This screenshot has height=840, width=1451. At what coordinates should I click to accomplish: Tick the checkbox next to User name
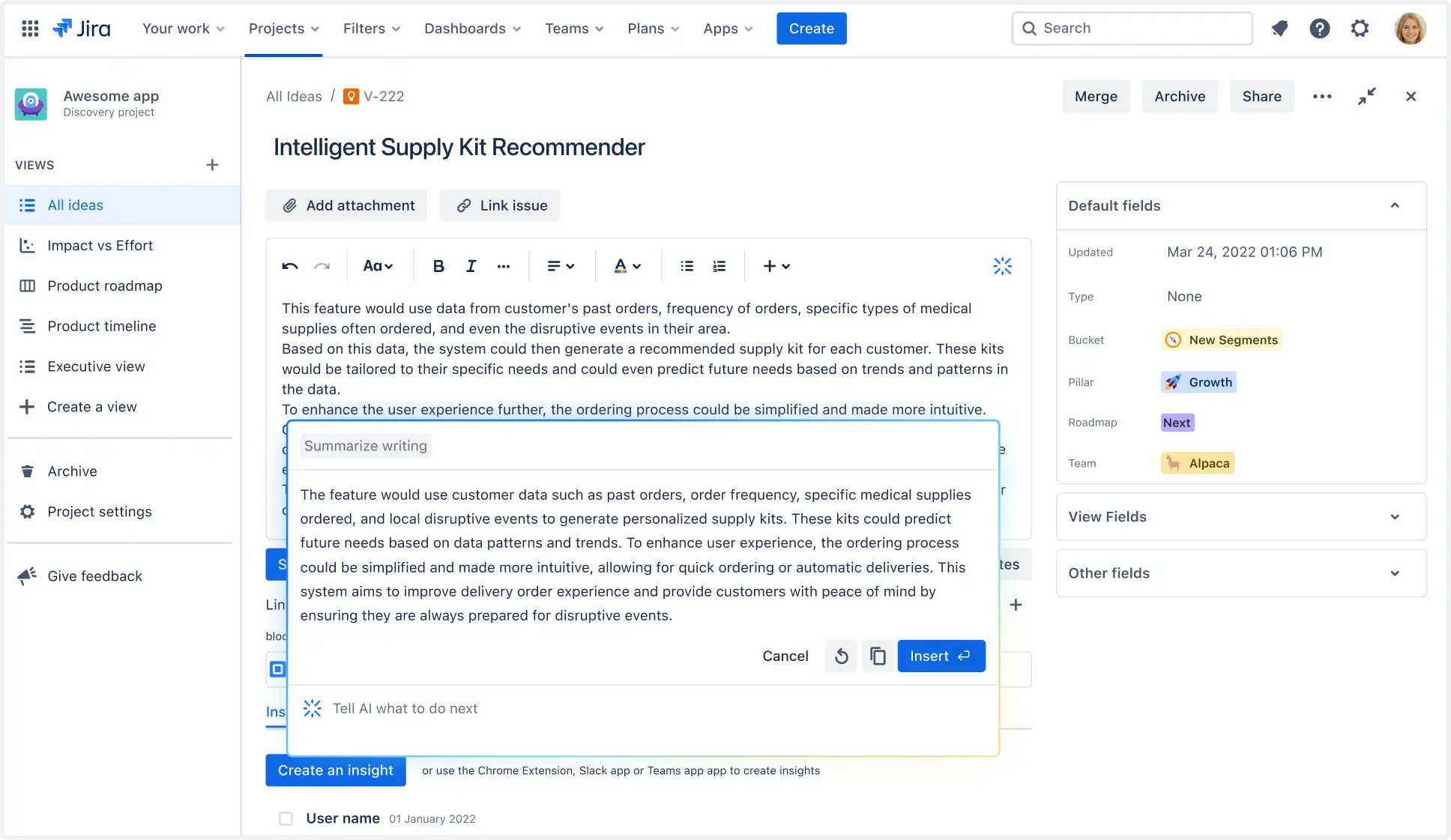tap(286, 818)
